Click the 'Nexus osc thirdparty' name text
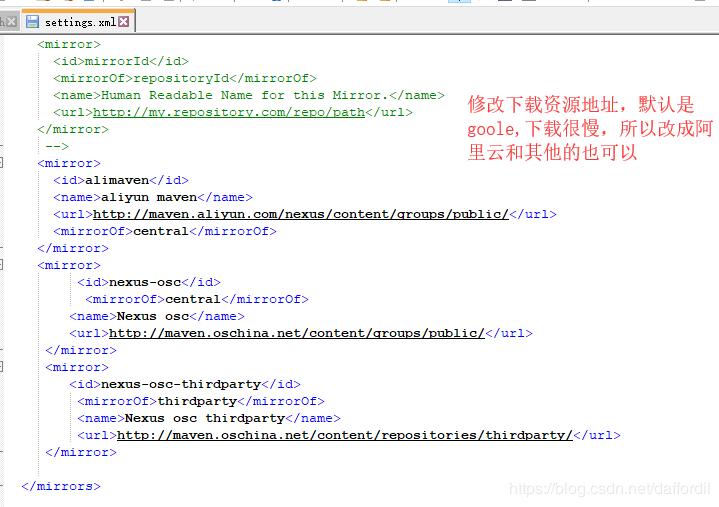Image resolution: width=719 pixels, height=507 pixels. click(x=204, y=418)
